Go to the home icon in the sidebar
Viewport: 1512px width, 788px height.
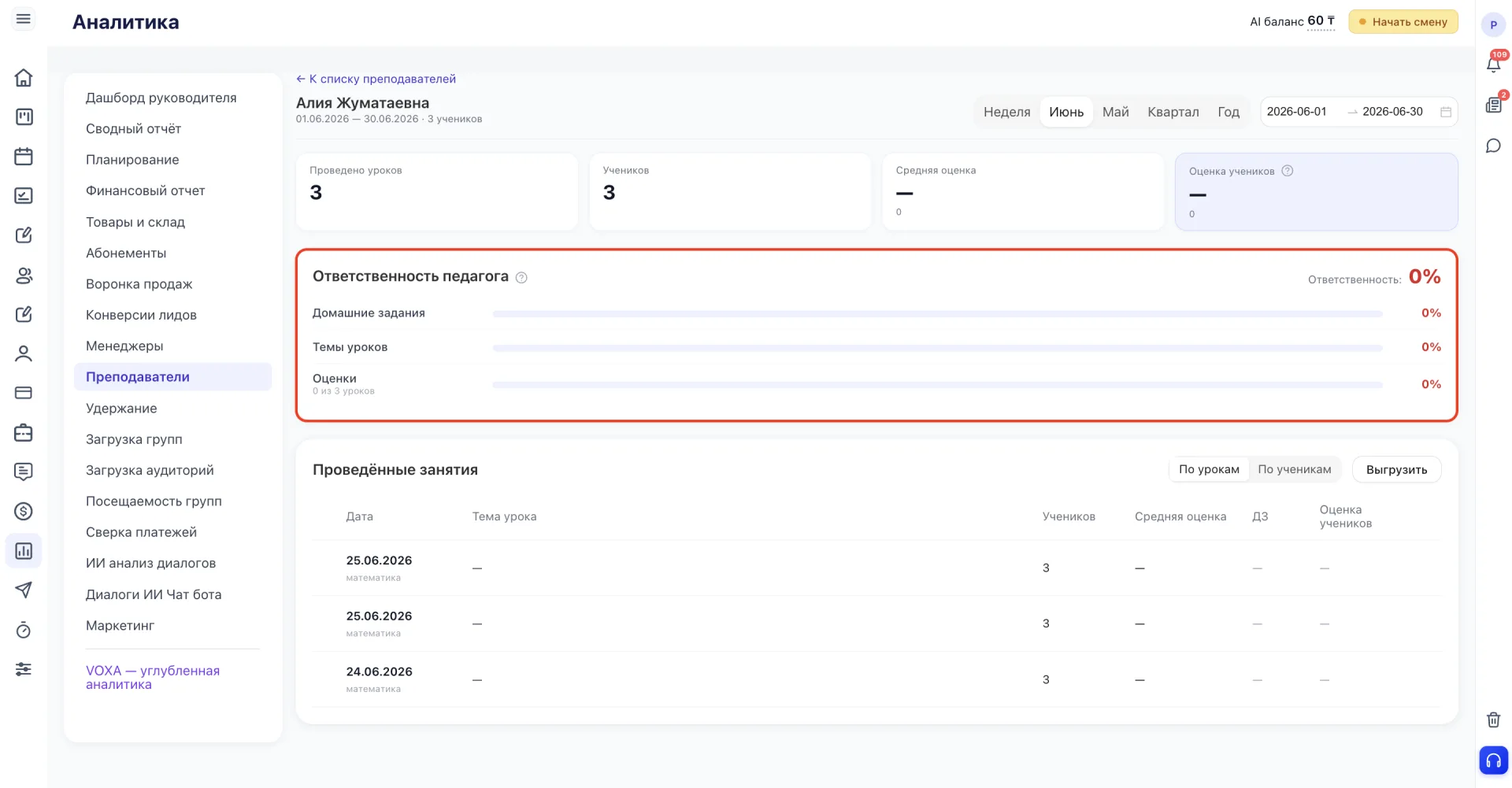pos(24,78)
